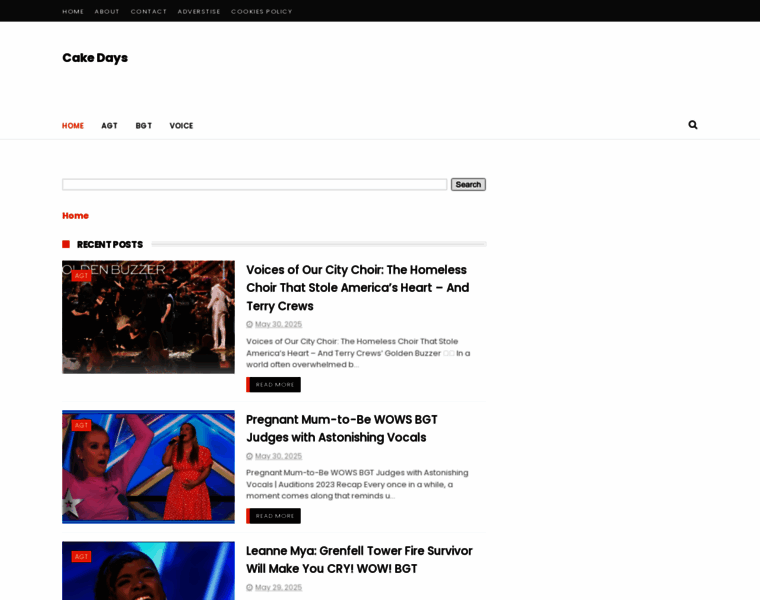Viewport: 760px width, 600px height.
Task: Open the About page link
Action: click(x=107, y=11)
